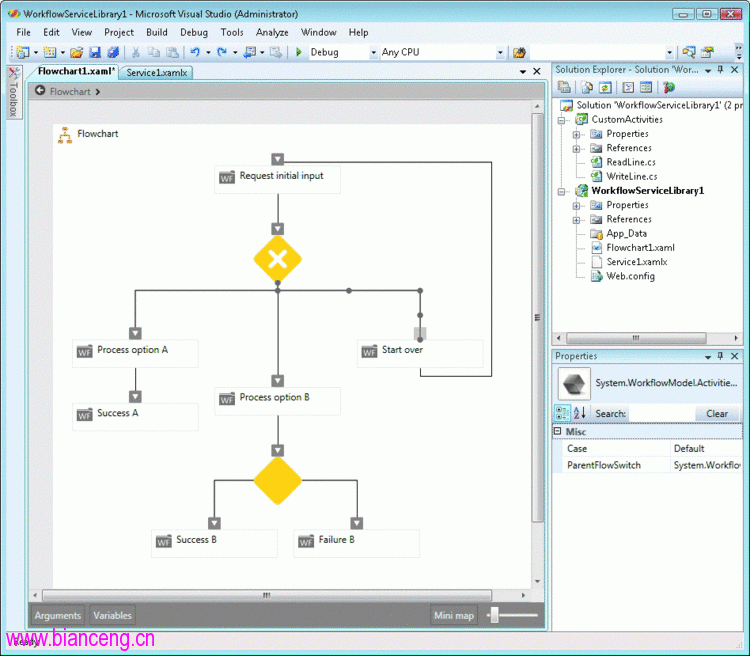The width and height of the screenshot is (750, 656).
Task: Pin the Solution Explorer panel
Action: (x=721, y=70)
